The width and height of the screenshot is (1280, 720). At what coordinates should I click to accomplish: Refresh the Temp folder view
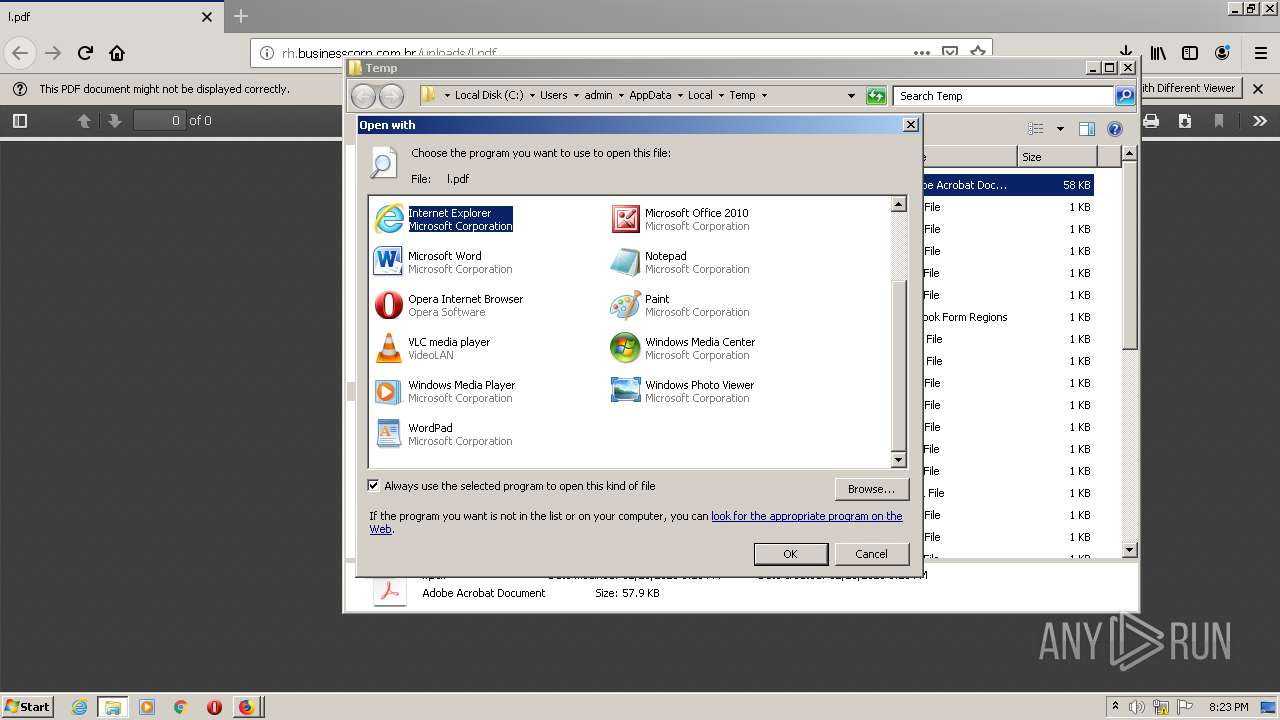pyautogui.click(x=876, y=96)
